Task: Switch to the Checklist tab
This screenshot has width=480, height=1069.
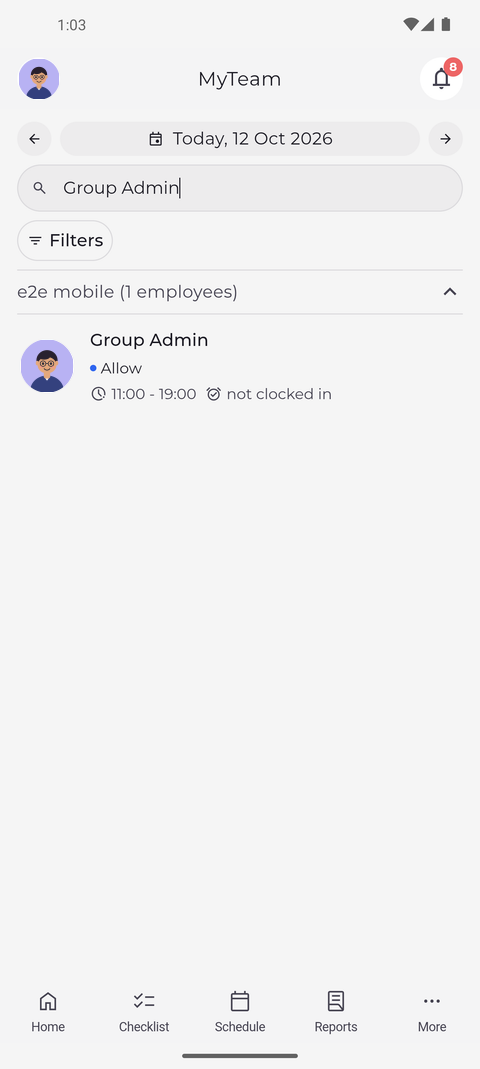Action: pos(144,1012)
